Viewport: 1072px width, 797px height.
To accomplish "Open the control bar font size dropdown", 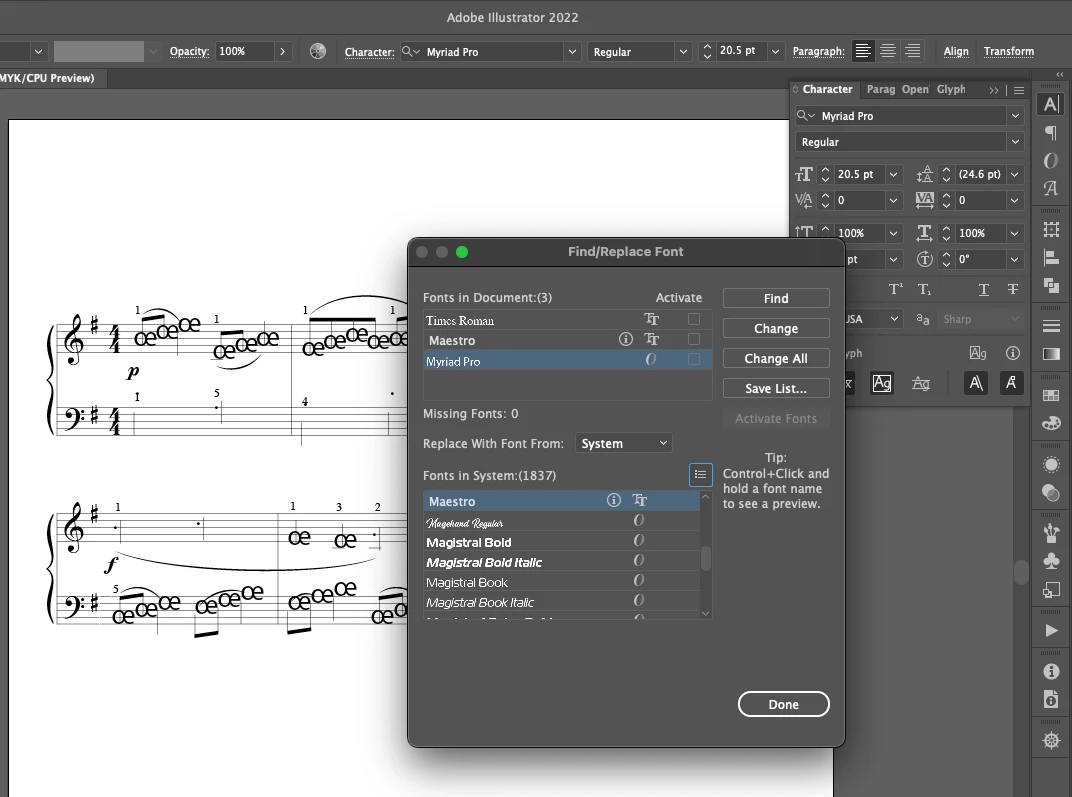I will tap(775, 51).
